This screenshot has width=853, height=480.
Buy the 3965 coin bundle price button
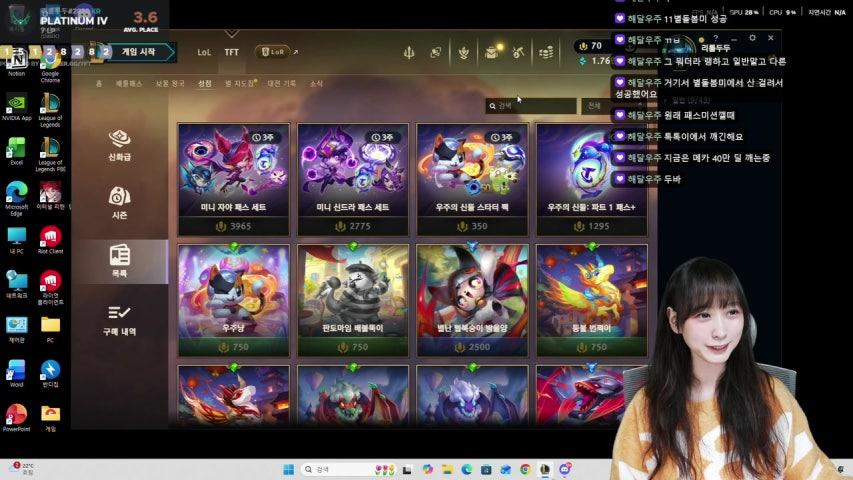coord(233,226)
